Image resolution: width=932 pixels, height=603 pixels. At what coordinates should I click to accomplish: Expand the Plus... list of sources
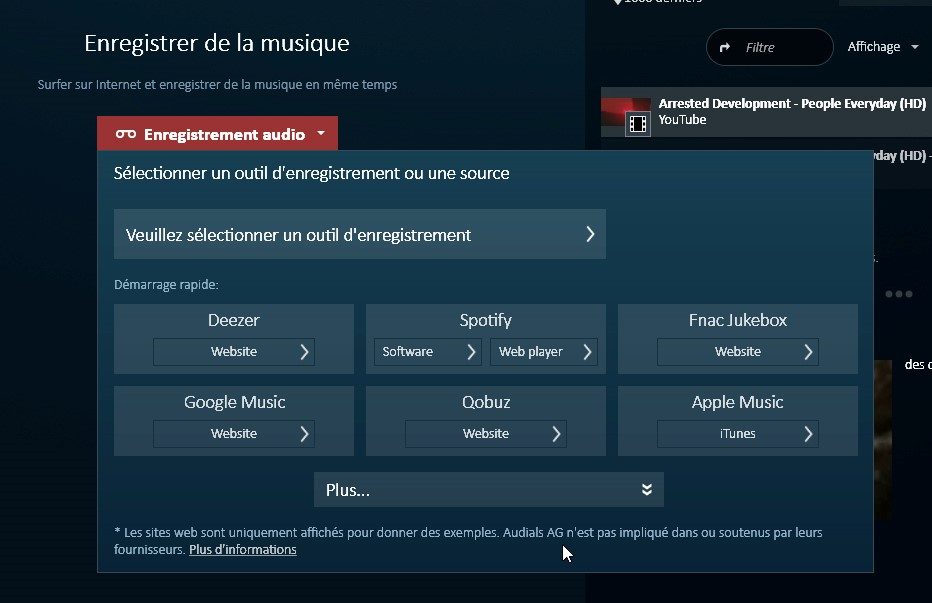click(488, 490)
